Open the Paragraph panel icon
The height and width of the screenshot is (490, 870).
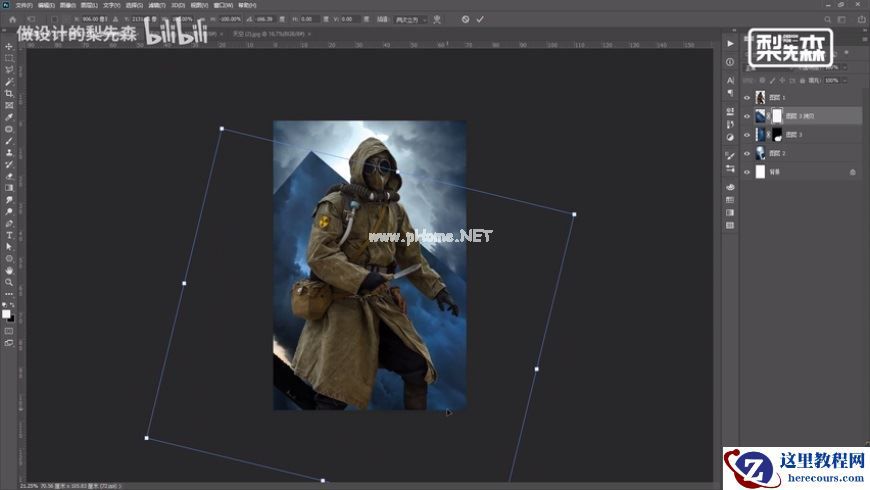[x=730, y=93]
